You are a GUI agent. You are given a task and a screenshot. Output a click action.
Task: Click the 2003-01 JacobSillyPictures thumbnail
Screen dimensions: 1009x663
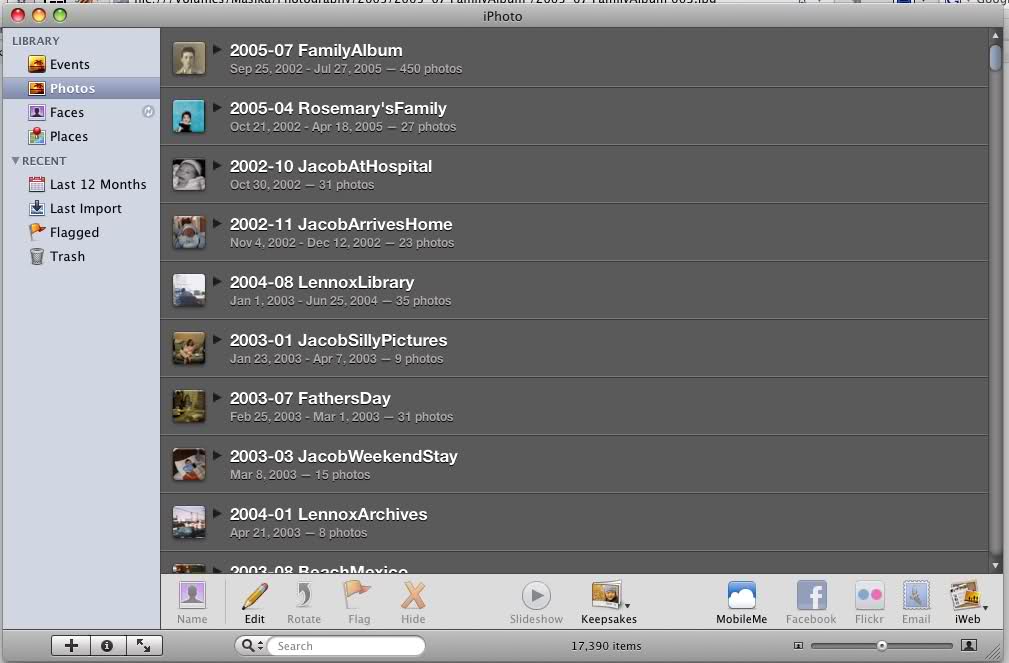189,348
